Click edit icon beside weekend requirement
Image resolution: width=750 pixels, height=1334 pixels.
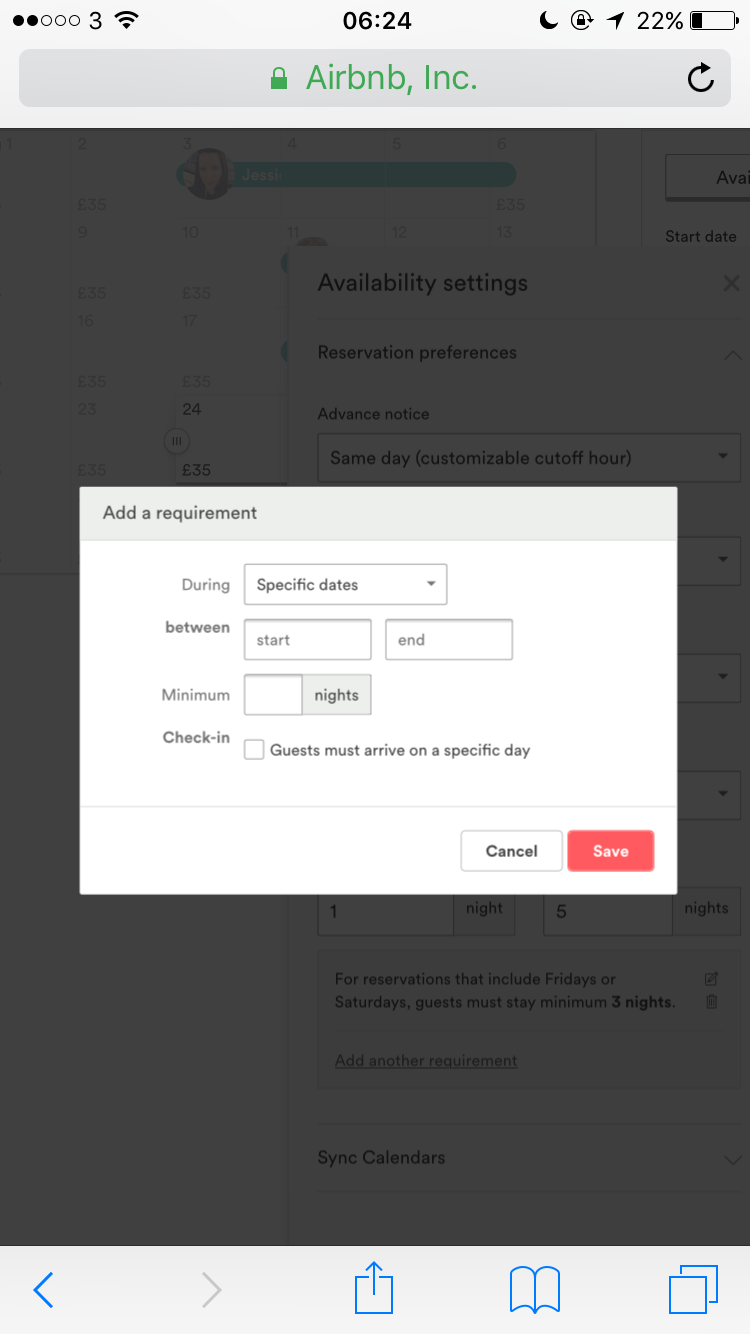(712, 979)
